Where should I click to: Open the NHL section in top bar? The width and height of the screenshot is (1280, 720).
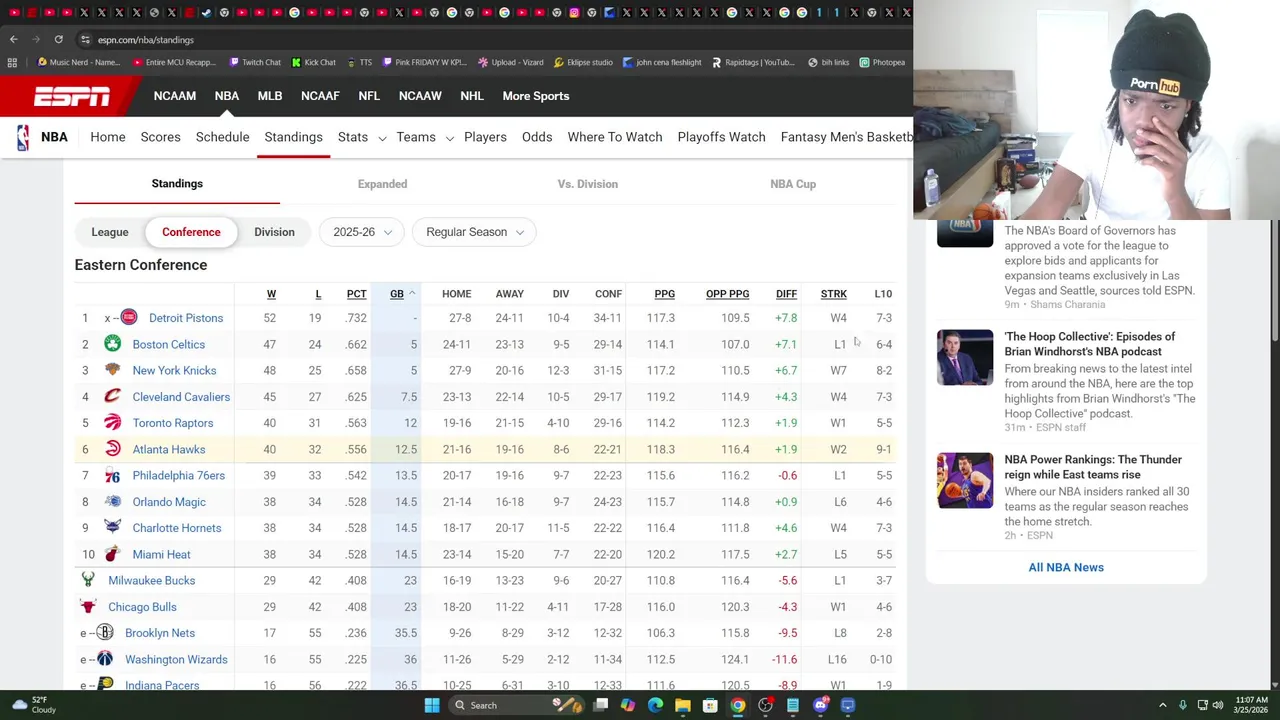(472, 96)
